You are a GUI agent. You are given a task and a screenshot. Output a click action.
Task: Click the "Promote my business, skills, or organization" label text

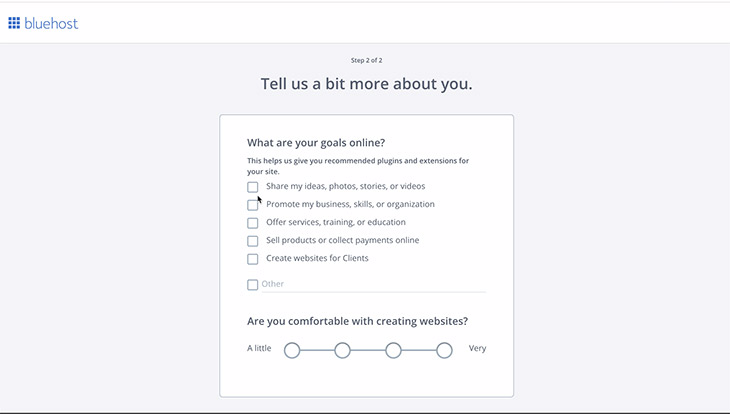(350, 204)
